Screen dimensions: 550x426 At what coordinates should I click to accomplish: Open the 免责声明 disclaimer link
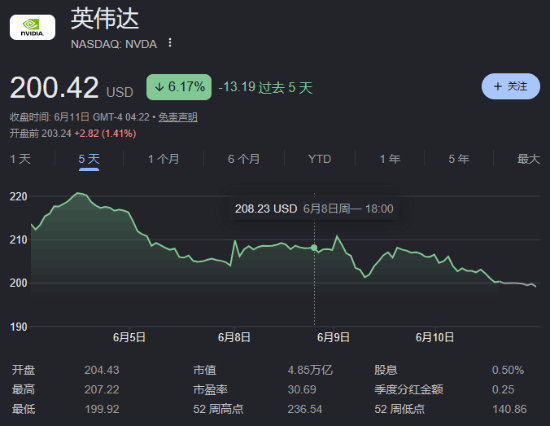point(178,117)
